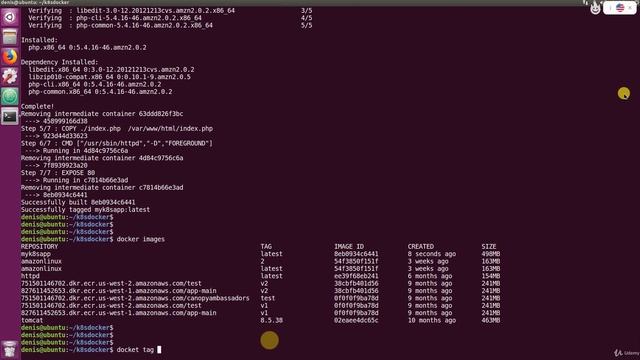This screenshot has width=640, height=360.
Task: Click the 'docker images' command text
Action: pyautogui.click(x=141, y=239)
